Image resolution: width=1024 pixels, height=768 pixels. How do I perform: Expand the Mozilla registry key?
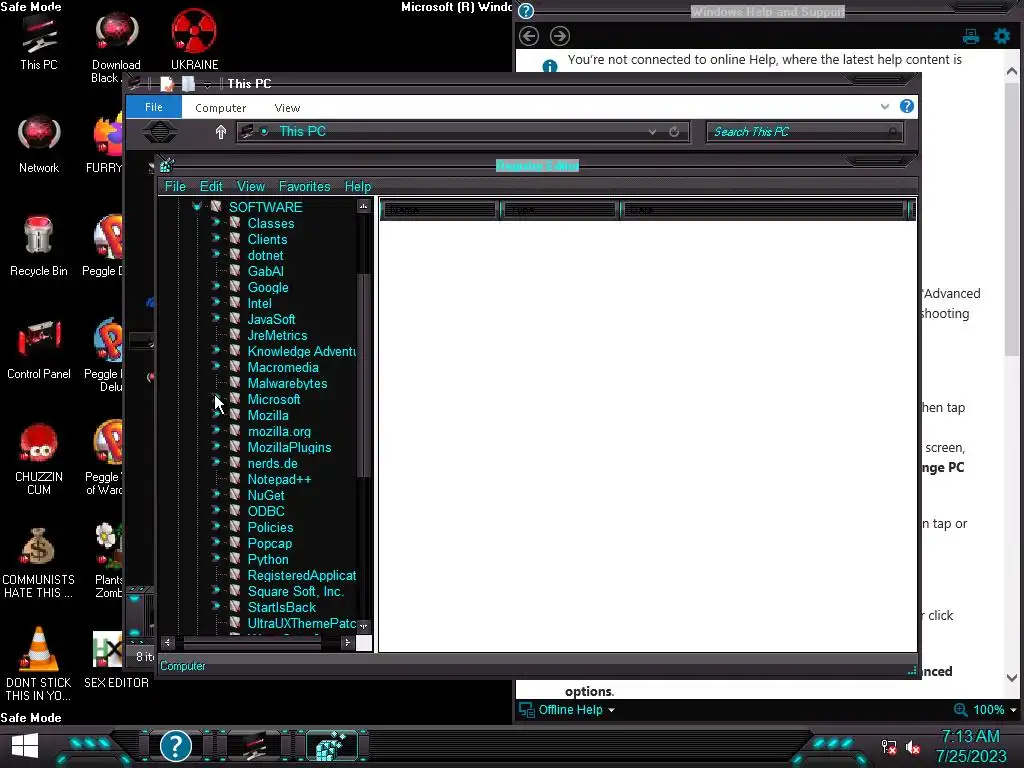coord(216,415)
